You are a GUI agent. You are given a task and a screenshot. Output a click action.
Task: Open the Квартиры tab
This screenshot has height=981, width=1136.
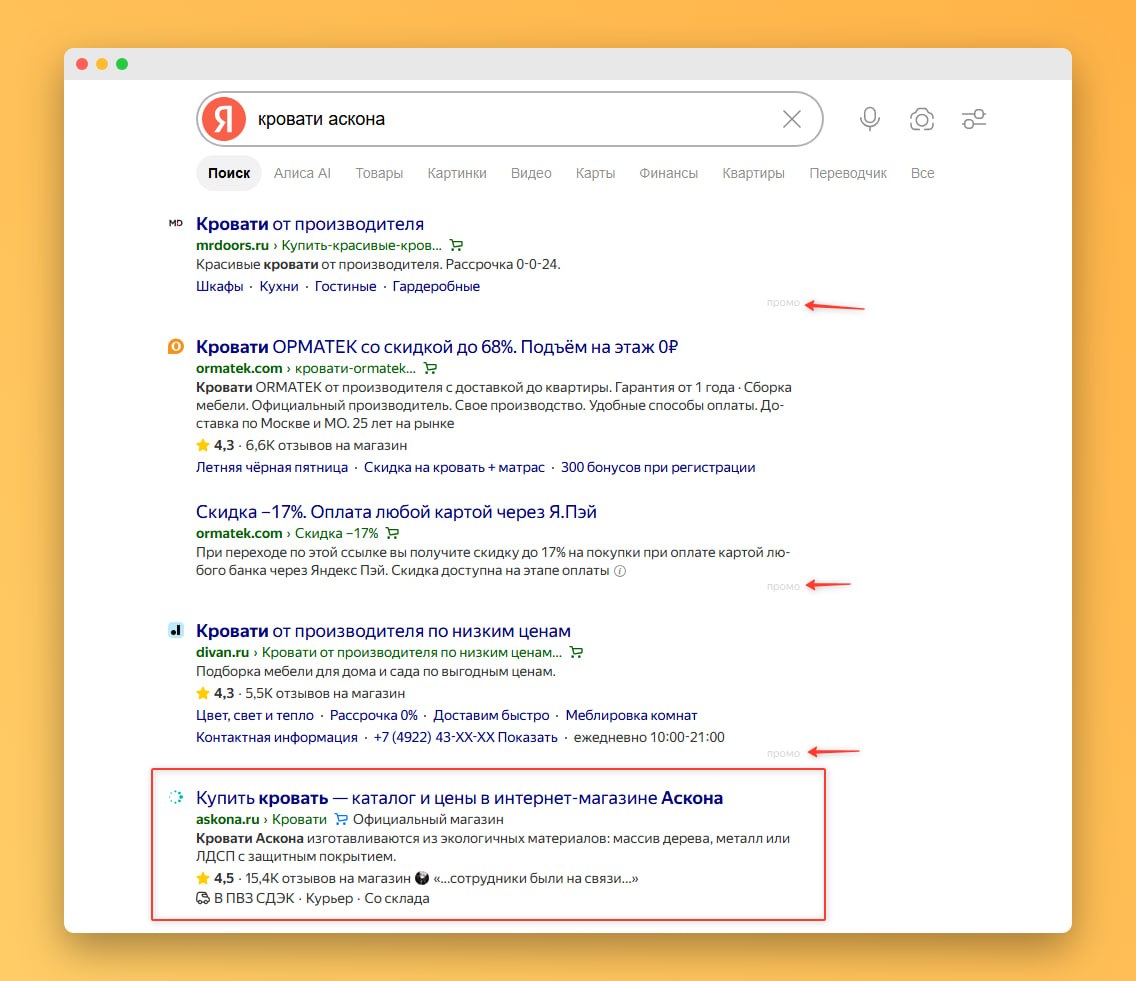tap(753, 173)
